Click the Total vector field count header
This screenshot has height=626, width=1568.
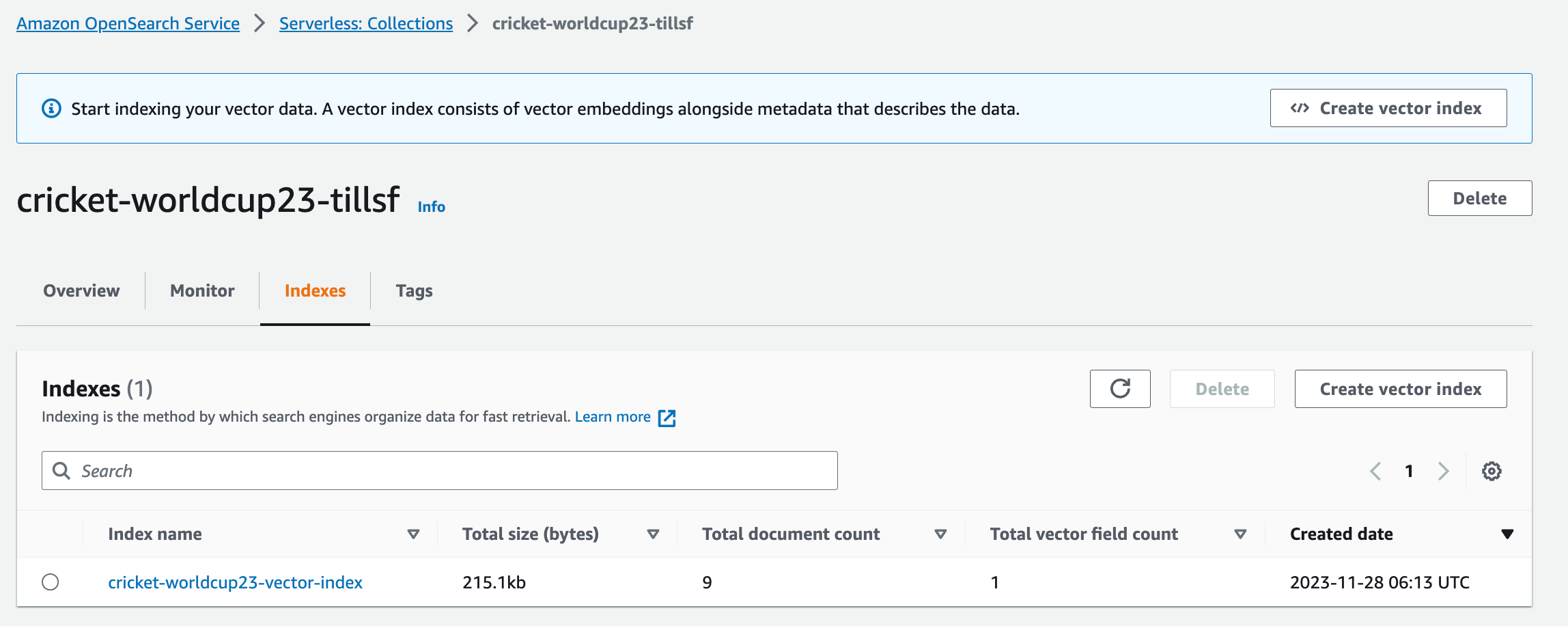point(1084,534)
